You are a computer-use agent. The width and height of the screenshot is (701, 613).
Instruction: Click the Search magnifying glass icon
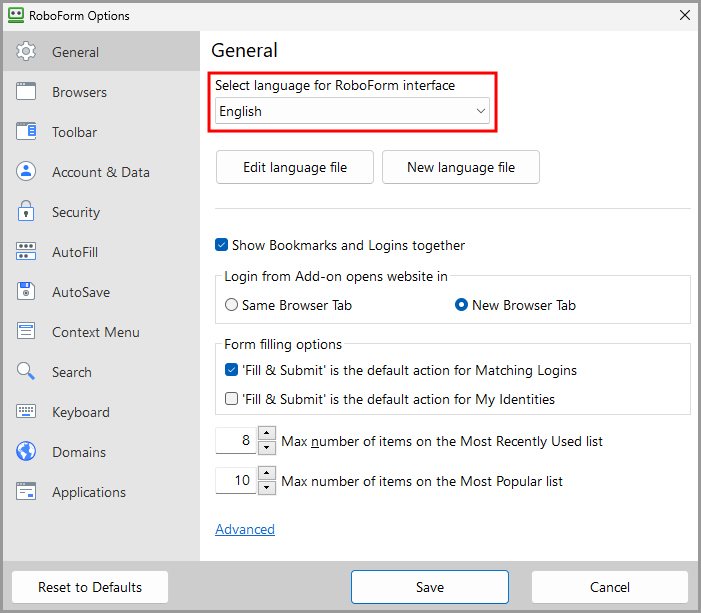tap(26, 371)
